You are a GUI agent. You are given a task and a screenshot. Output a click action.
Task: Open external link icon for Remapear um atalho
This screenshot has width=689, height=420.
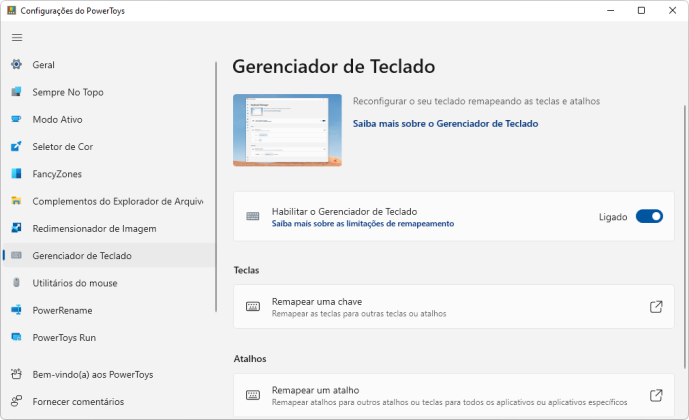click(656, 395)
